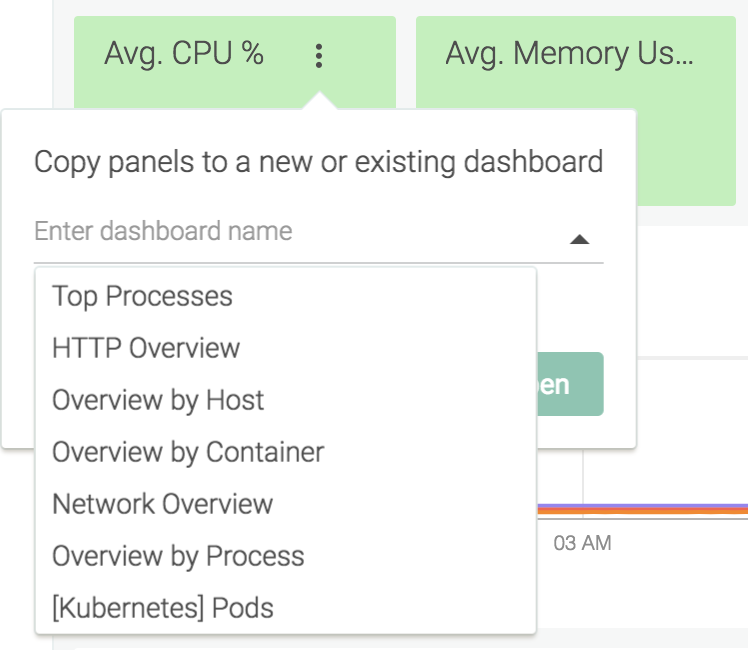The width and height of the screenshot is (748, 650).
Task: Click the 03 AM time axis label
Action: point(582,543)
